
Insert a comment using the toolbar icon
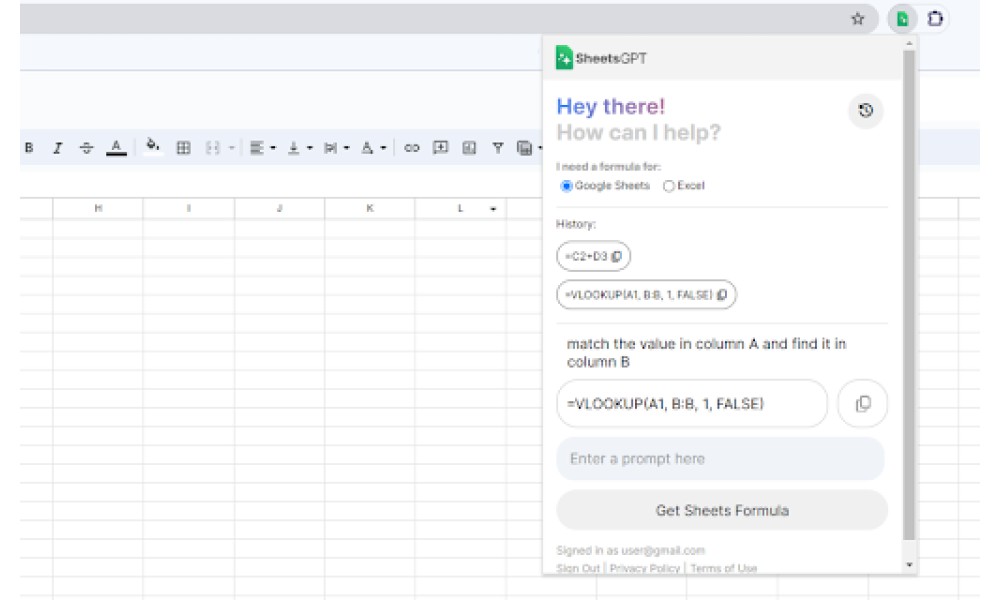click(x=440, y=148)
